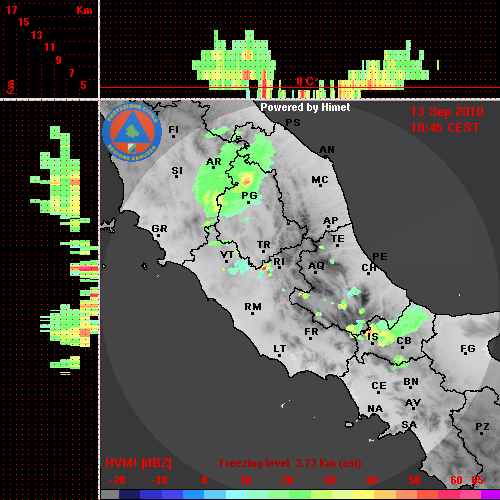
Task: Click the 'PE' city label
Action: click(x=380, y=257)
